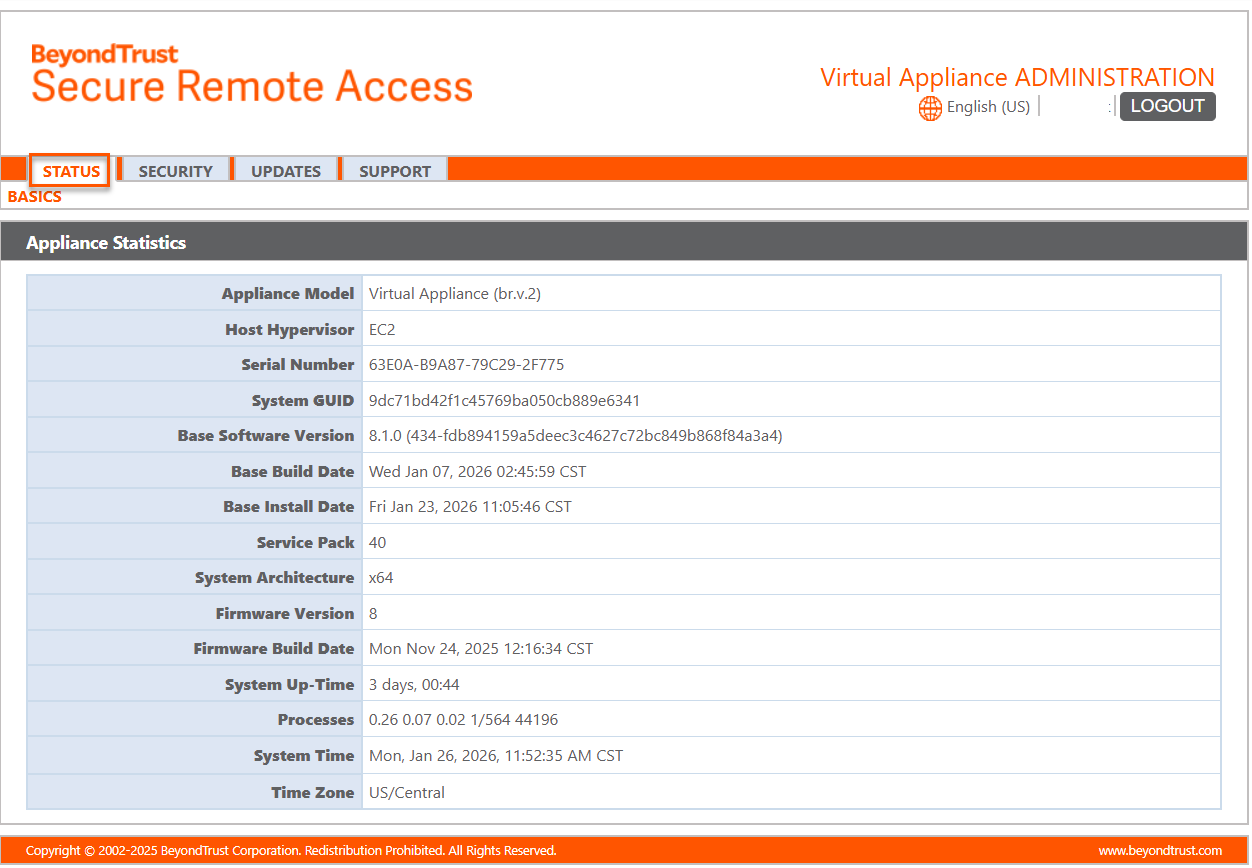Image resolution: width=1252 pixels, height=868 pixels.
Task: Select the Virtual Appliance (br.v.2) value
Action: pos(455,294)
